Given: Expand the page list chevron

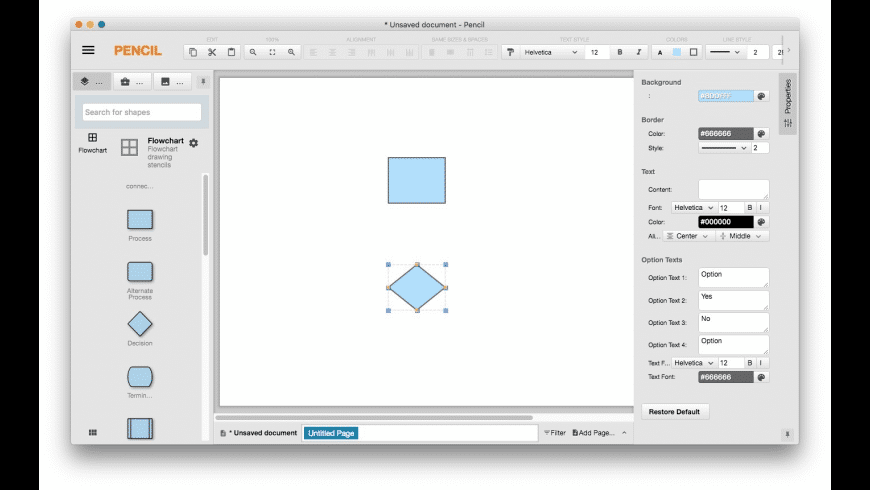Looking at the screenshot, I should 624,433.
